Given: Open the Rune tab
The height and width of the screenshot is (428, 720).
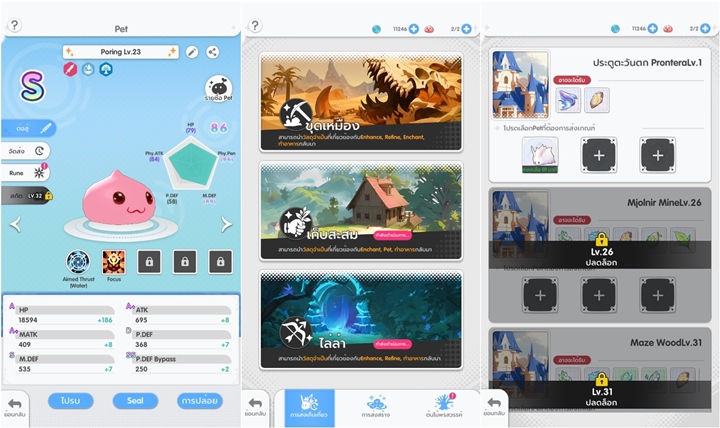Looking at the screenshot, I should tap(26, 173).
